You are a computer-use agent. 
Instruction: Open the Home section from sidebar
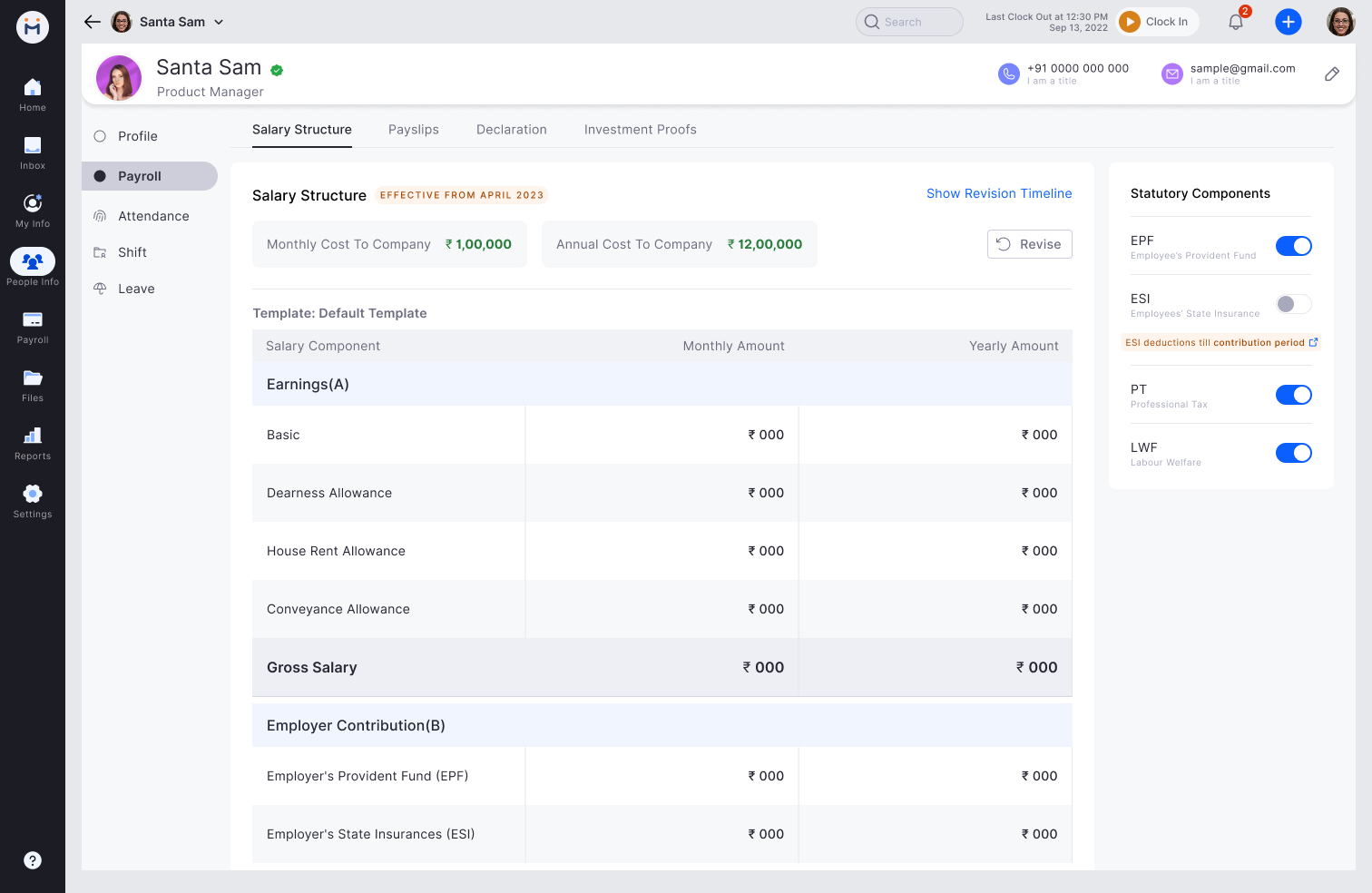[32, 94]
